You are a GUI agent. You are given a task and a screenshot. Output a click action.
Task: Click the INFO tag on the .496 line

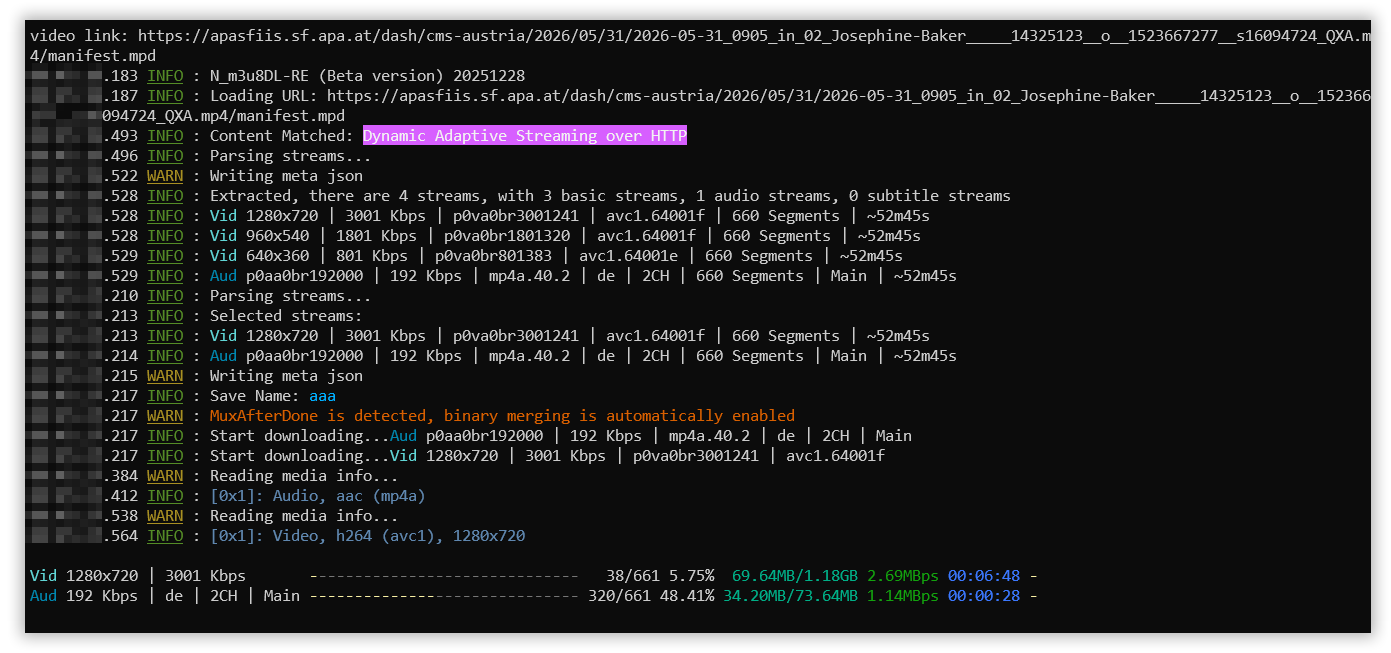click(x=165, y=156)
